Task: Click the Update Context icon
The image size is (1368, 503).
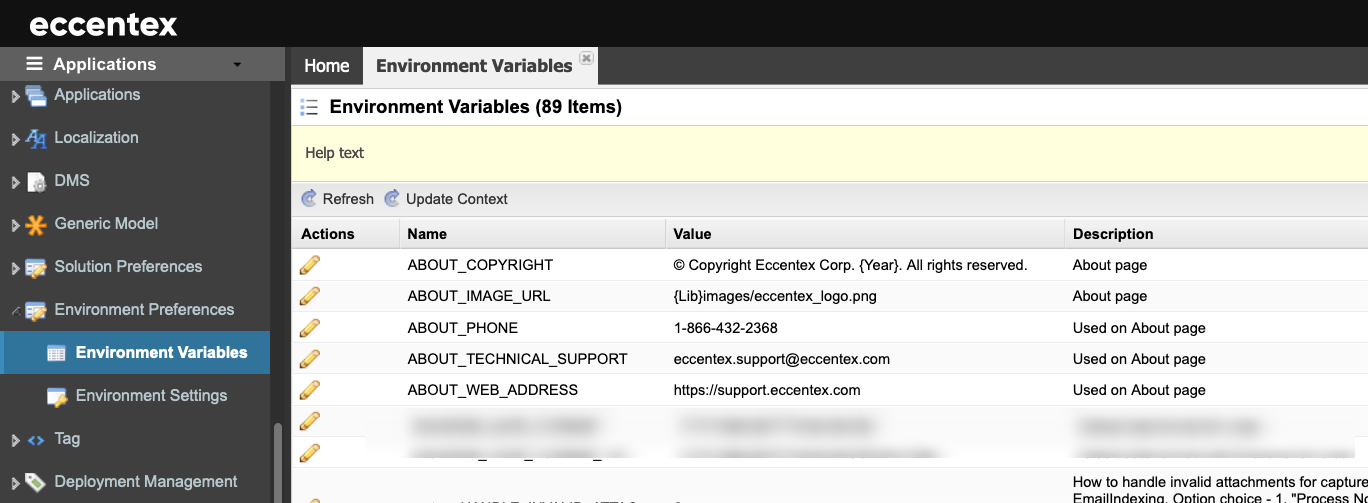Action: (392, 199)
